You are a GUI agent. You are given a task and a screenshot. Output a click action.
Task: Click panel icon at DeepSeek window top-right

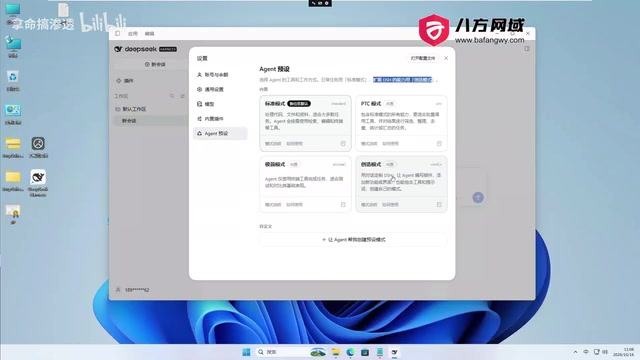pos(527,49)
